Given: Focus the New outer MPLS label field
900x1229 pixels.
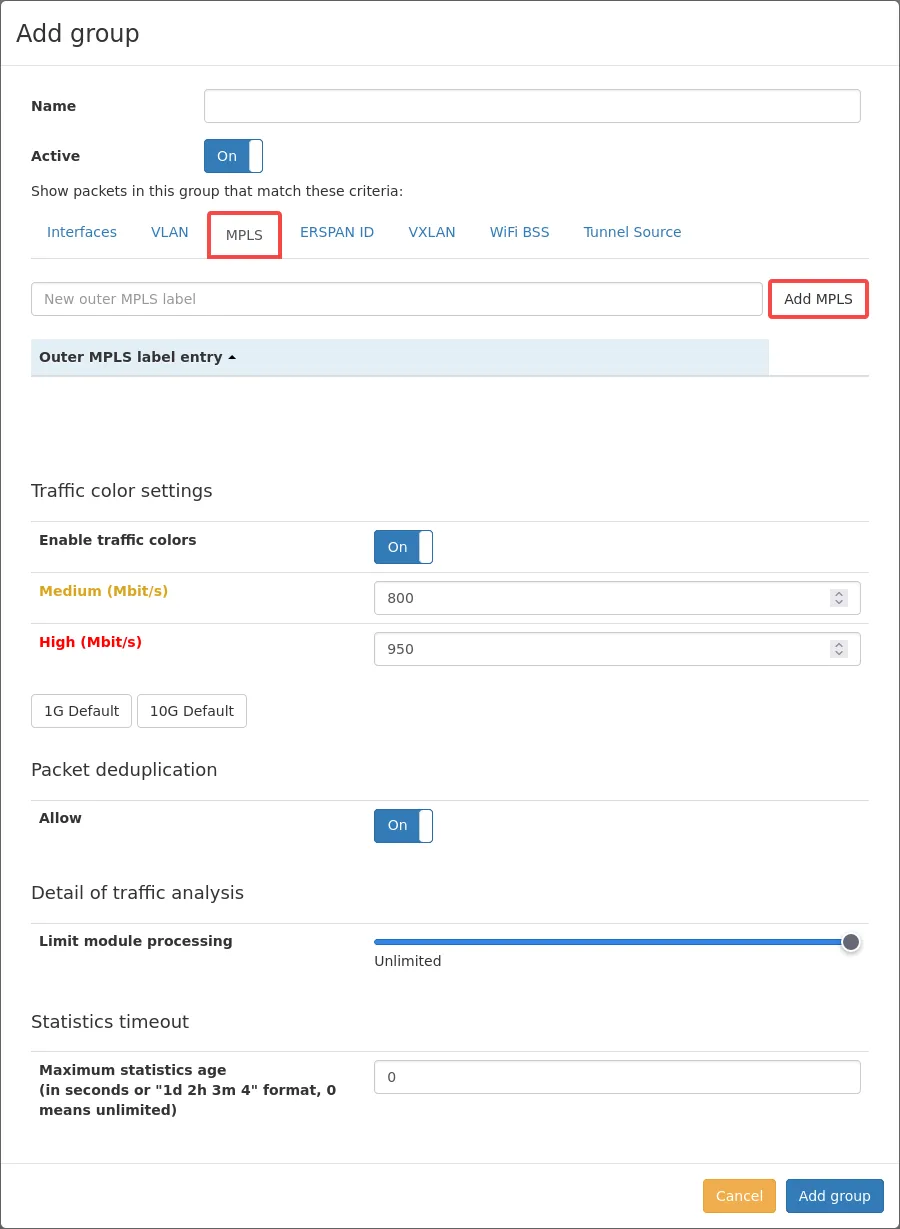Looking at the screenshot, I should [x=396, y=299].
